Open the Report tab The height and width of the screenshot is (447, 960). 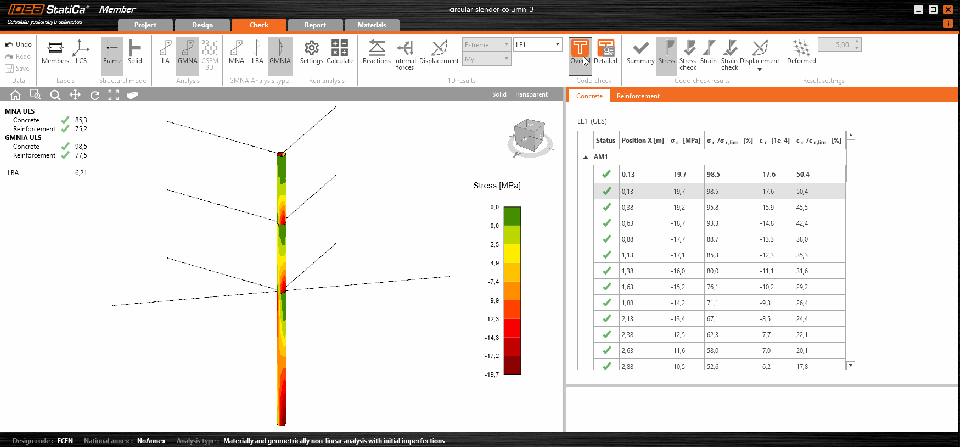coord(315,26)
